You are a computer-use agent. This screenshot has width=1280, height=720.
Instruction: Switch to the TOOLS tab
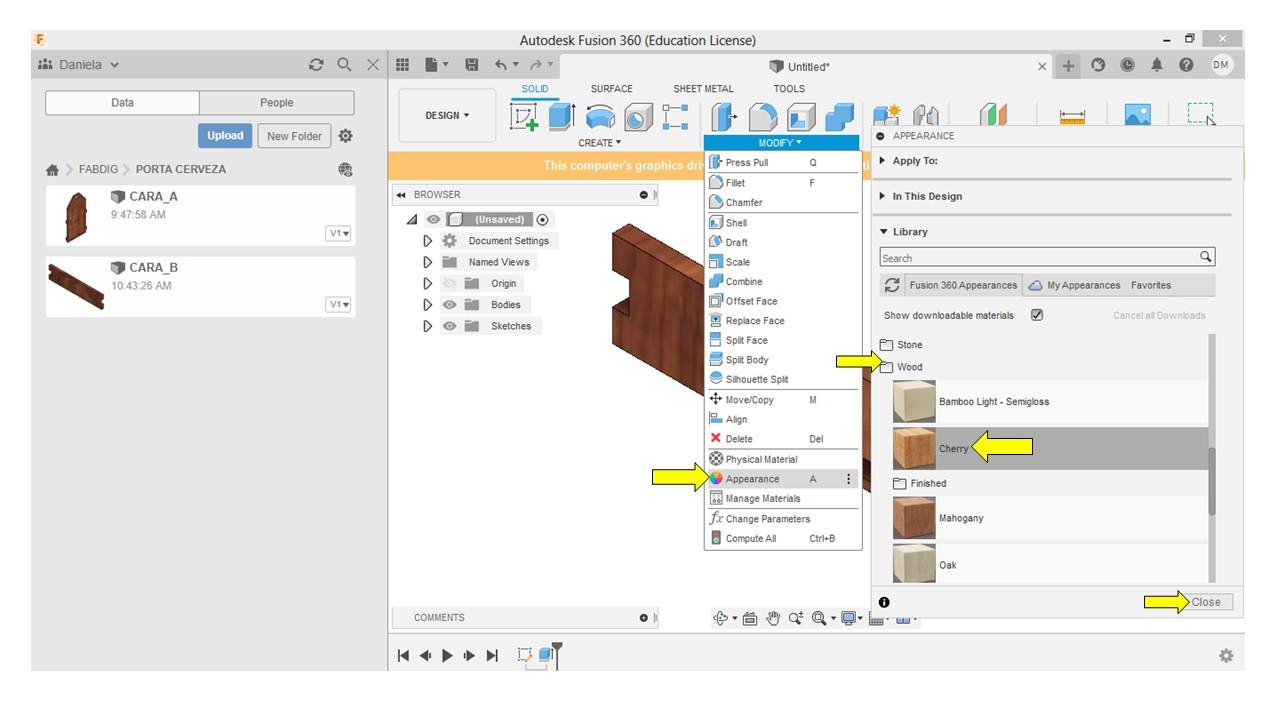pos(789,89)
